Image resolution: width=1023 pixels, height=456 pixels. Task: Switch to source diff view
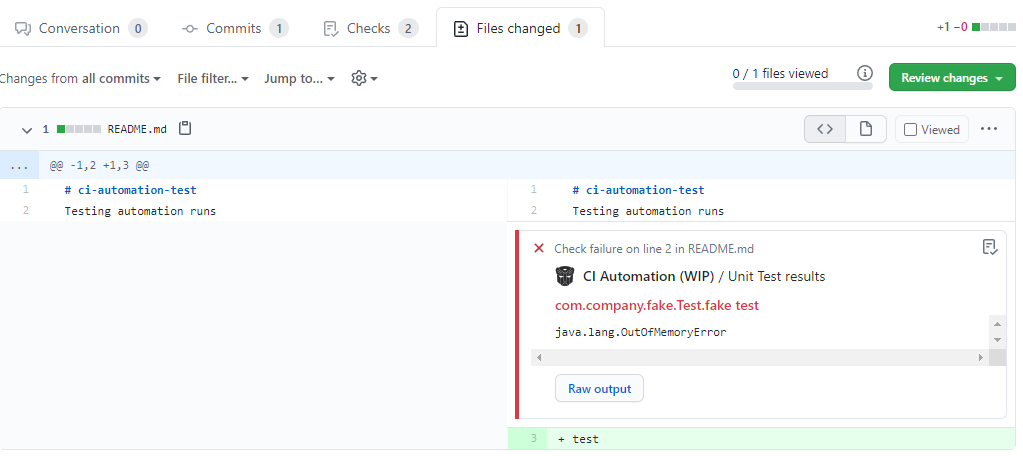point(825,129)
